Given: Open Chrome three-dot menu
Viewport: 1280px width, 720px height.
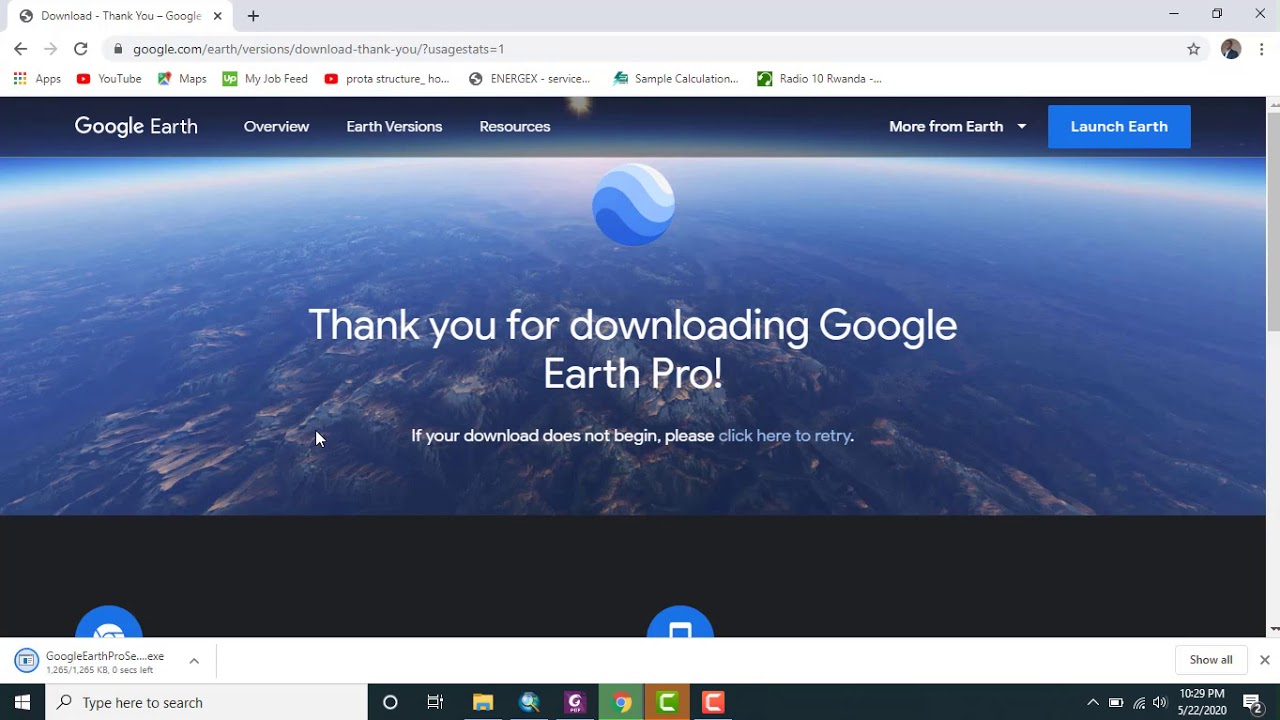Looking at the screenshot, I should click(x=1262, y=49).
